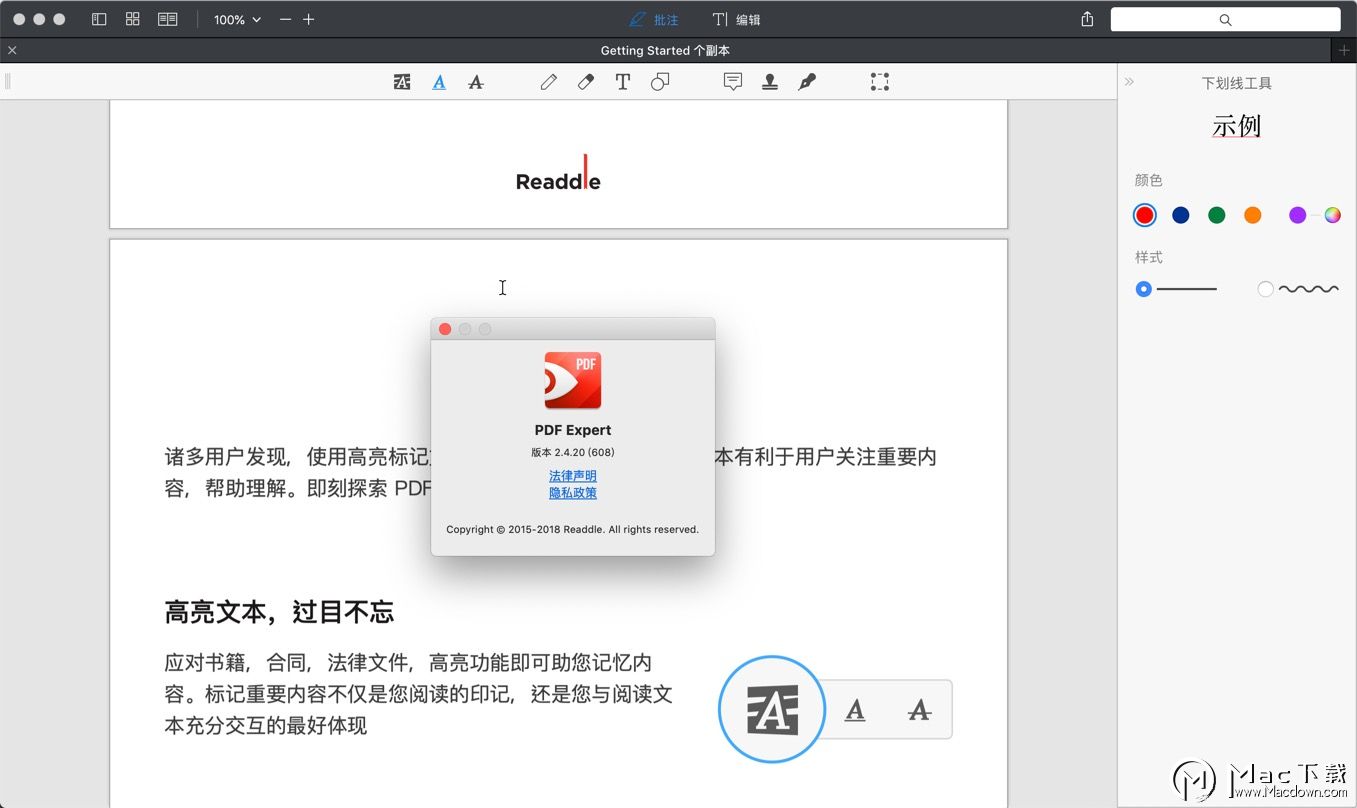This screenshot has width=1357, height=808.
Task: Choose the pencil drawing tool
Action: (548, 82)
